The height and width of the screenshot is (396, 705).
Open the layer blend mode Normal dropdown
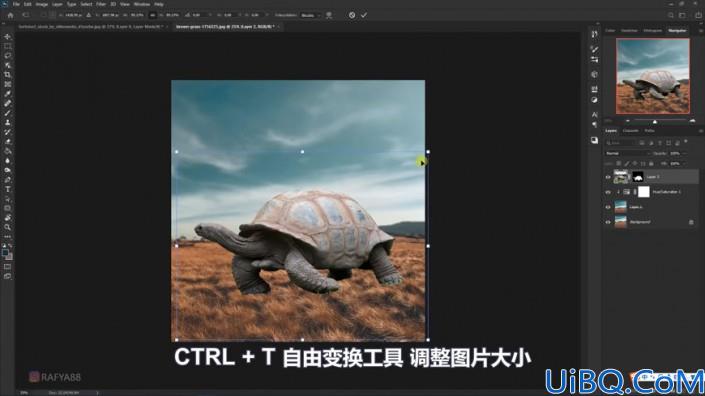(x=627, y=154)
